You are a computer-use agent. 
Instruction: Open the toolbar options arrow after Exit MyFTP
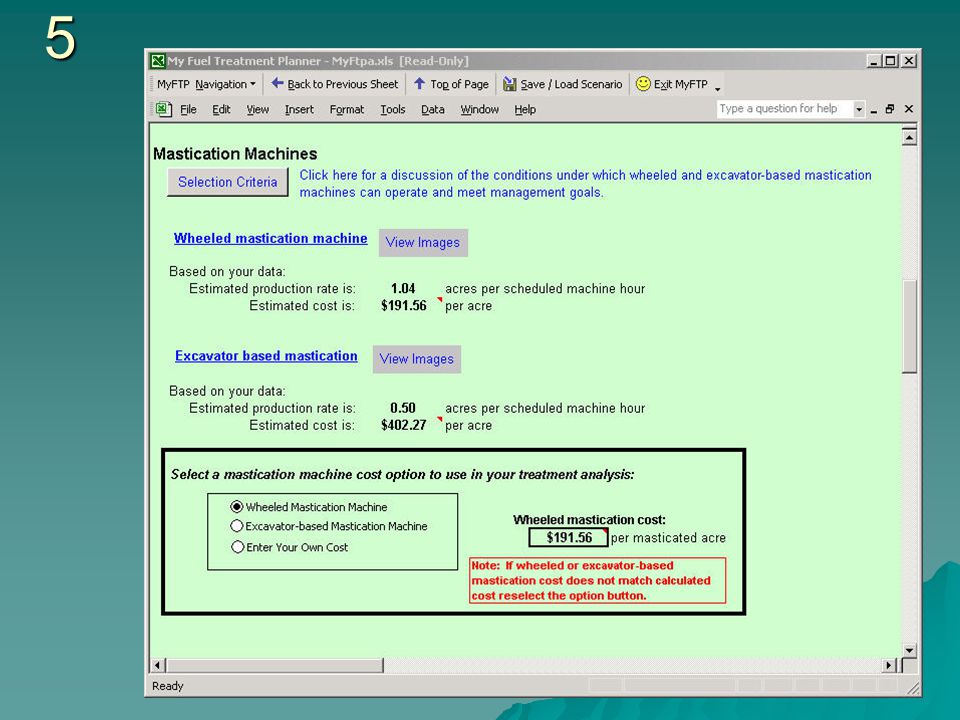click(x=718, y=89)
